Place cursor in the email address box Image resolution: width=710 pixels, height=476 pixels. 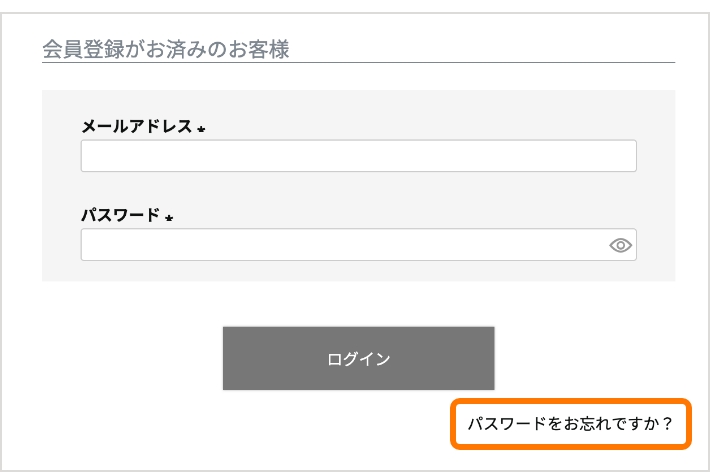coord(358,156)
